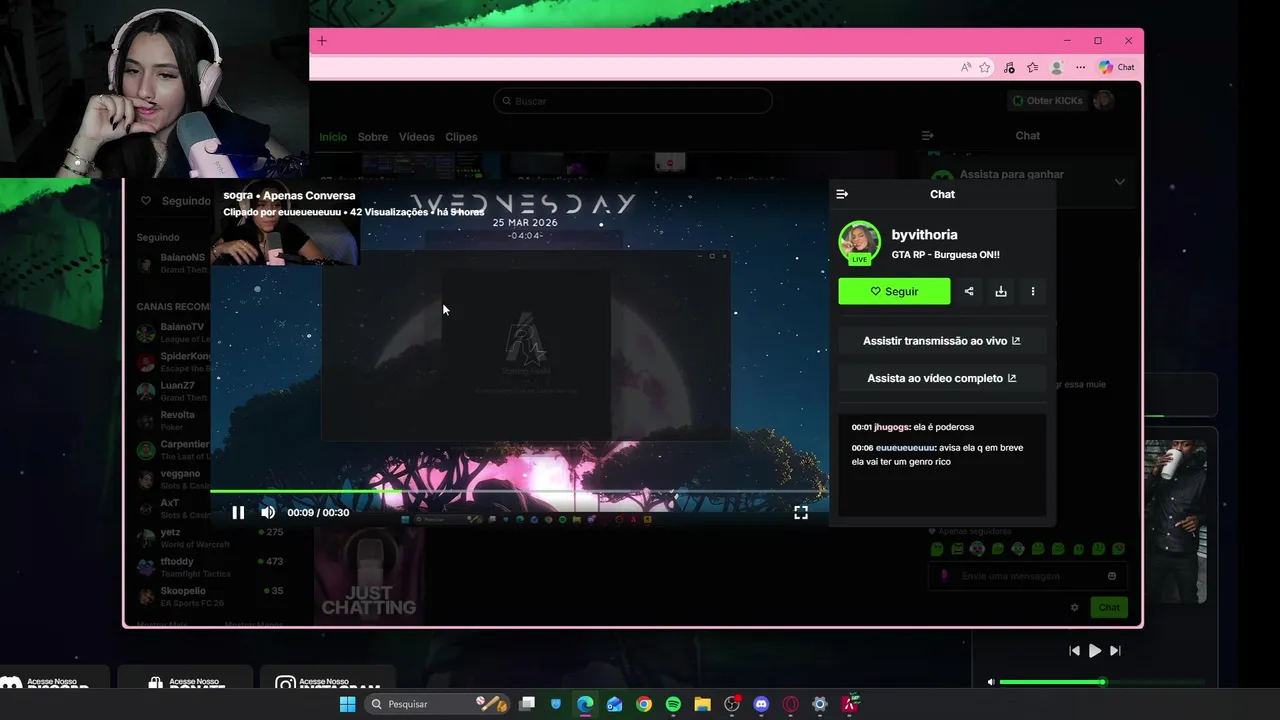This screenshot has width=1280, height=720.
Task: Open Discord from the taskbar
Action: [761, 704]
